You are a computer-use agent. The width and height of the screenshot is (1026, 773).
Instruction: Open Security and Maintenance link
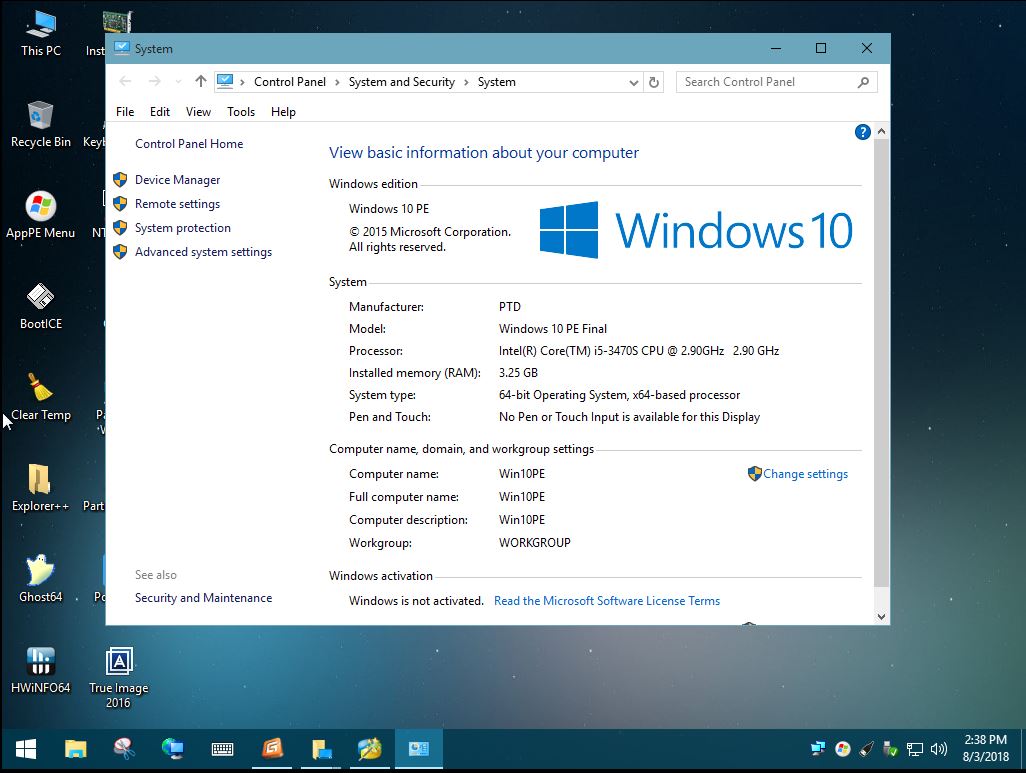[203, 598]
